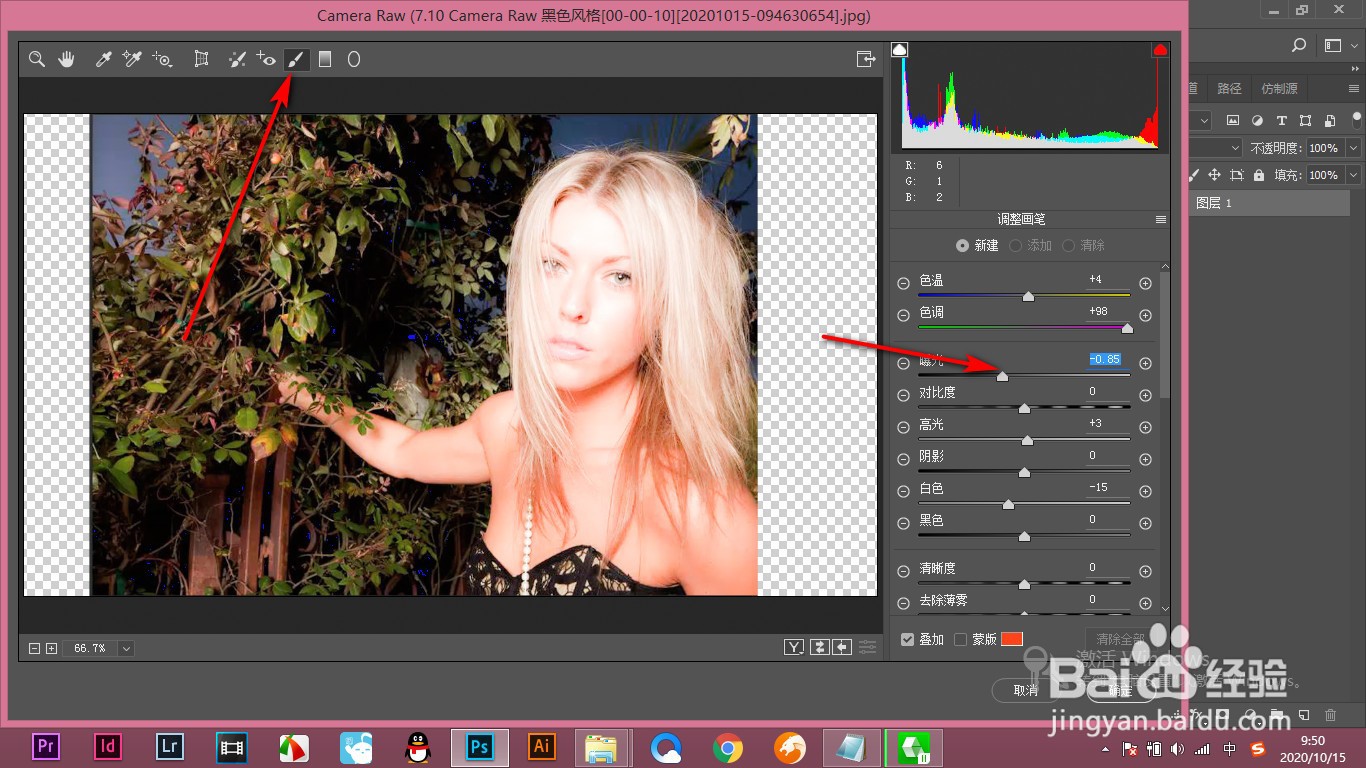1366x768 pixels.
Task: Toggle highlight clipping warning in histogram
Action: (x=1161, y=50)
